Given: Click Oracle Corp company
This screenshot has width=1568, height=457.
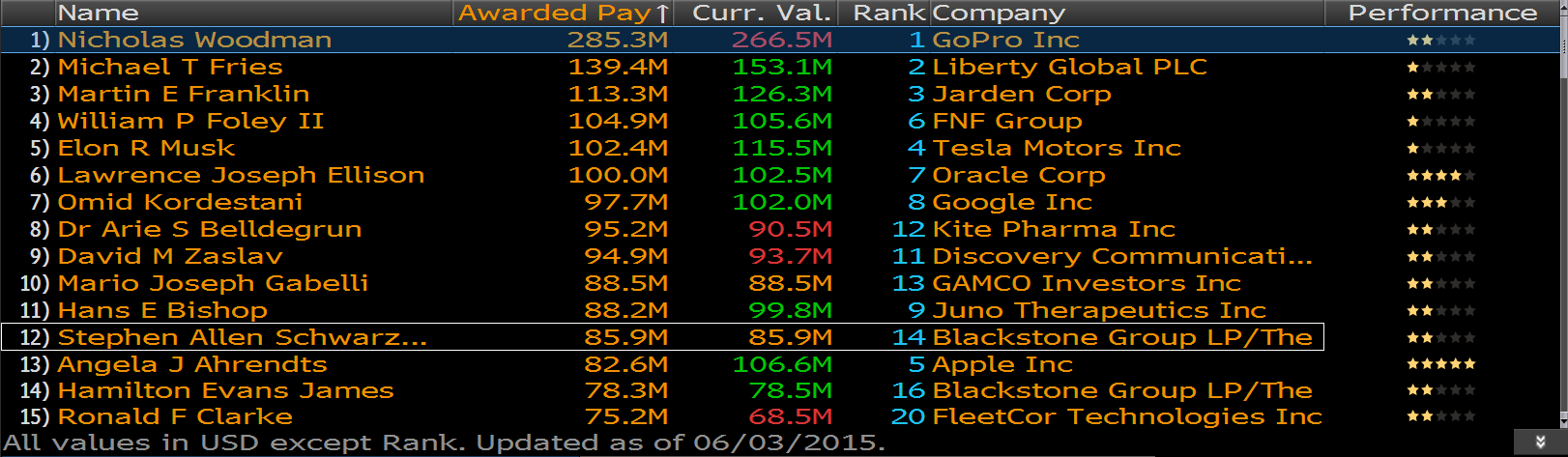Looking at the screenshot, I should point(1019,175).
